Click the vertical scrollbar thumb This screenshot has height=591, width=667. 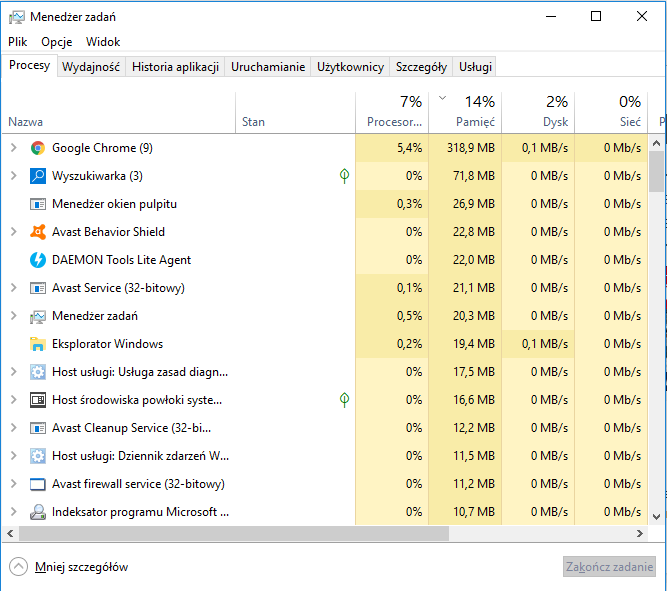[656, 171]
